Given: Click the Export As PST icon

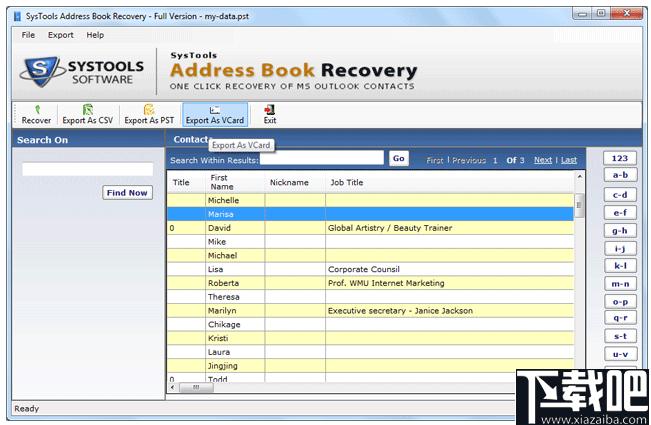Looking at the screenshot, I should (149, 110).
